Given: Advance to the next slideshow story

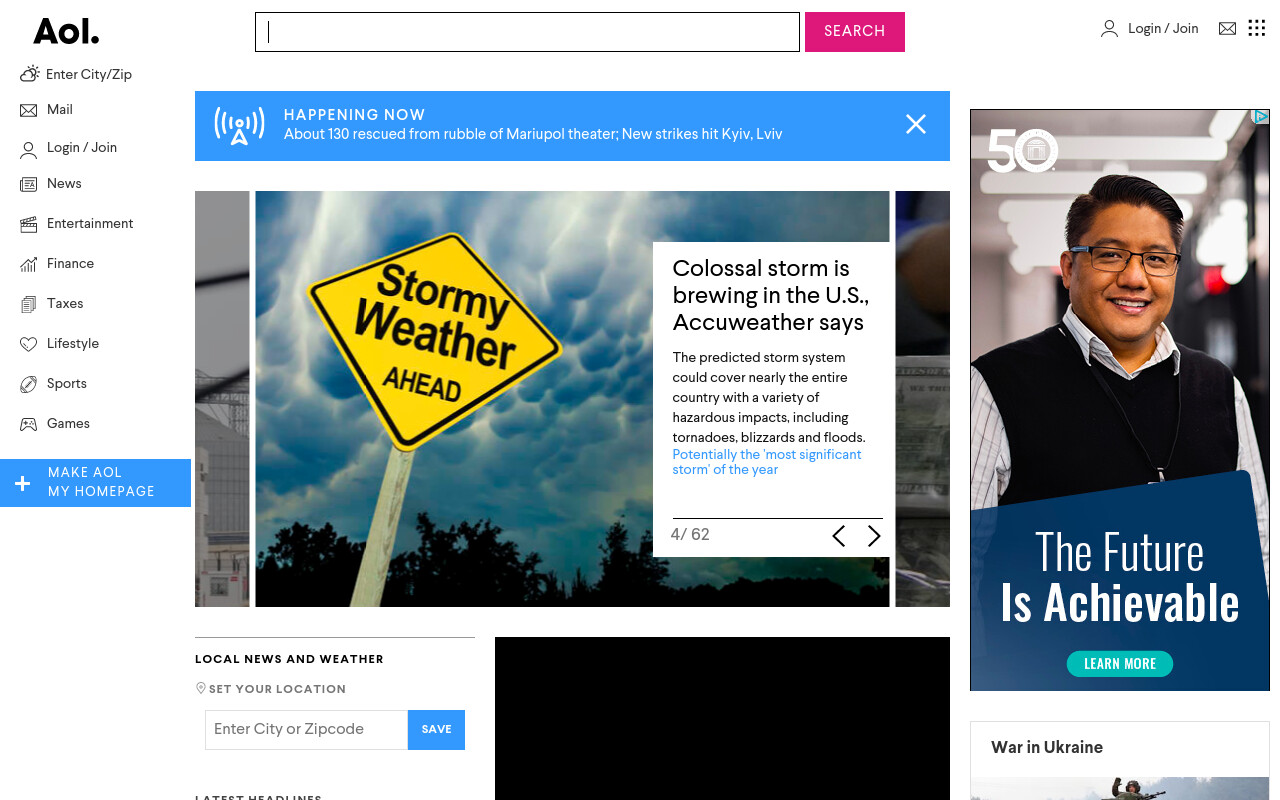Looking at the screenshot, I should pyautogui.click(x=874, y=537).
